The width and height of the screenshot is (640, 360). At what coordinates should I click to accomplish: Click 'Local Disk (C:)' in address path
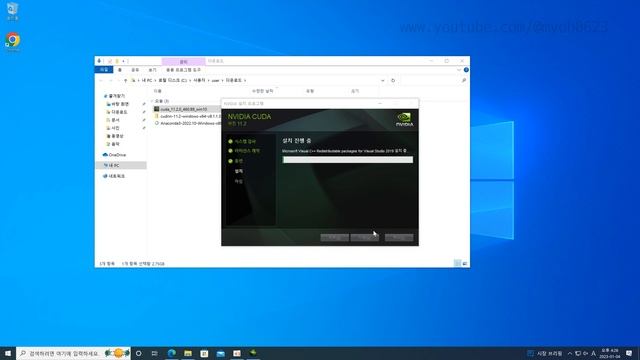click(172, 81)
